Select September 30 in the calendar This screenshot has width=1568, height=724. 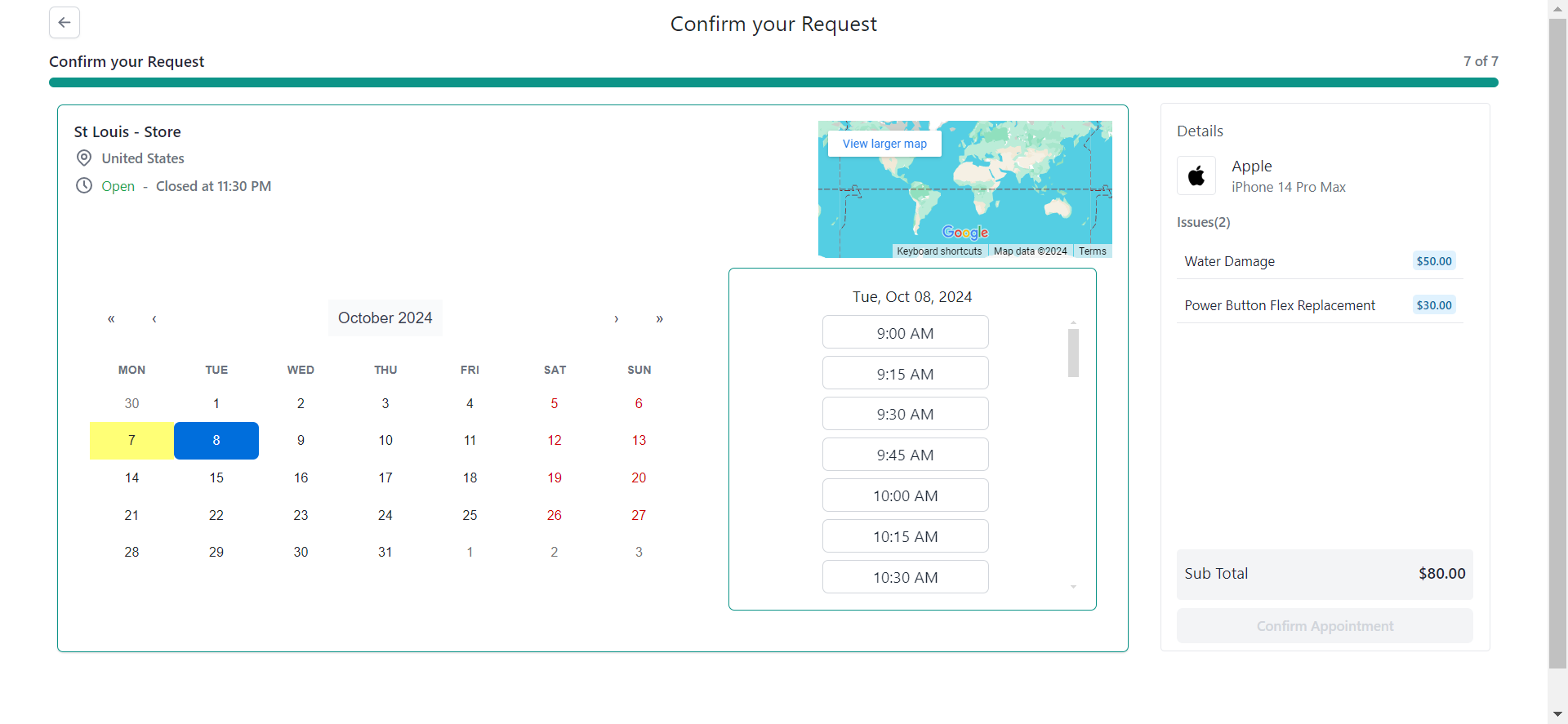(x=131, y=403)
